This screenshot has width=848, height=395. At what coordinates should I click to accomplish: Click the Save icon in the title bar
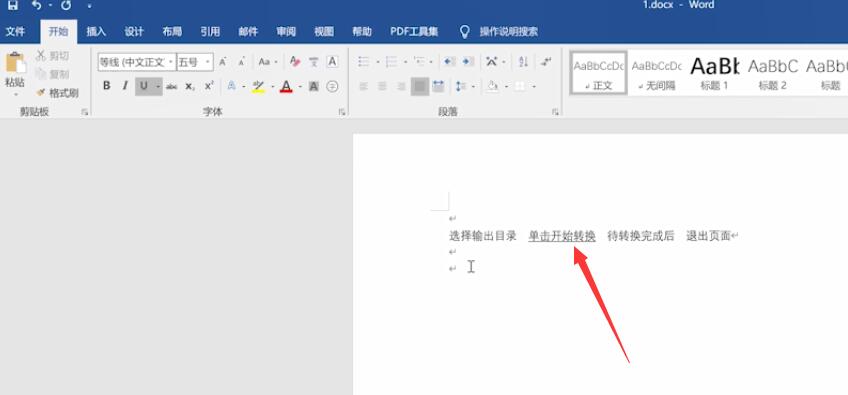tap(12, 5)
